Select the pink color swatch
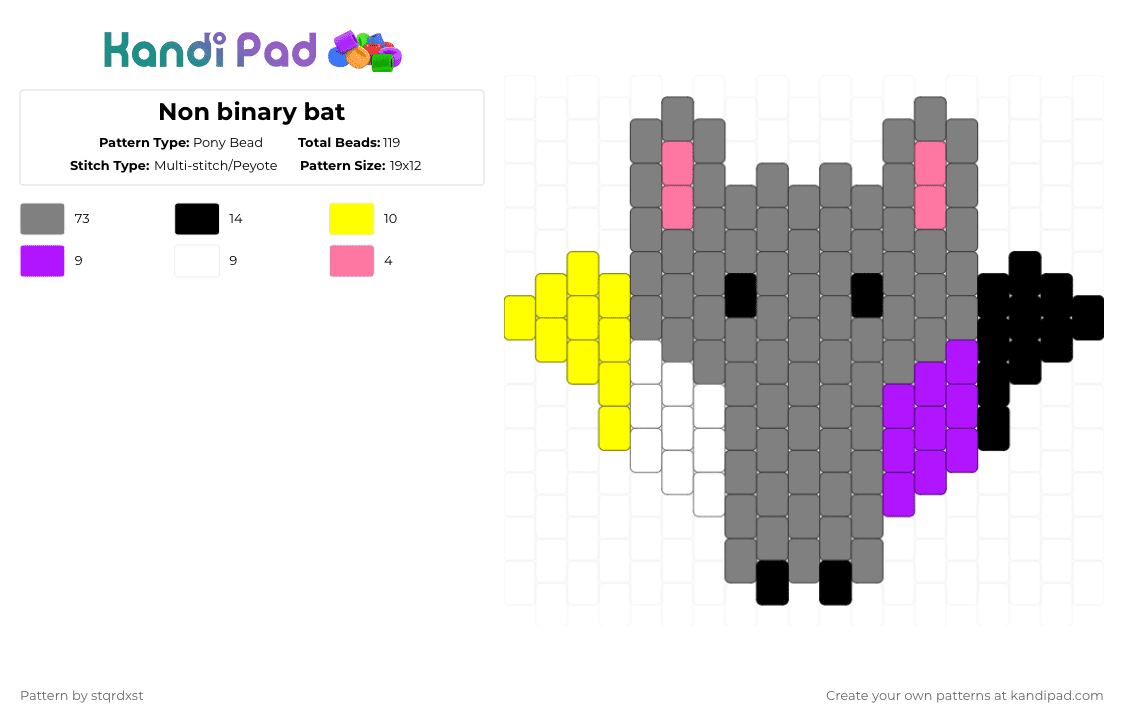This screenshot has width=1124, height=720. click(351, 261)
